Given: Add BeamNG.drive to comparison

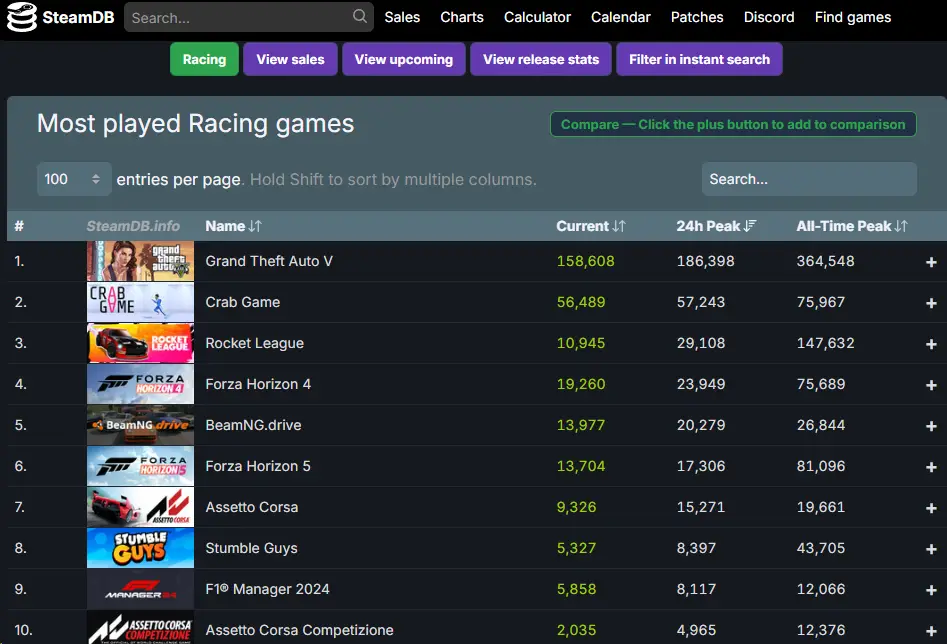Looking at the screenshot, I should pyautogui.click(x=928, y=425).
